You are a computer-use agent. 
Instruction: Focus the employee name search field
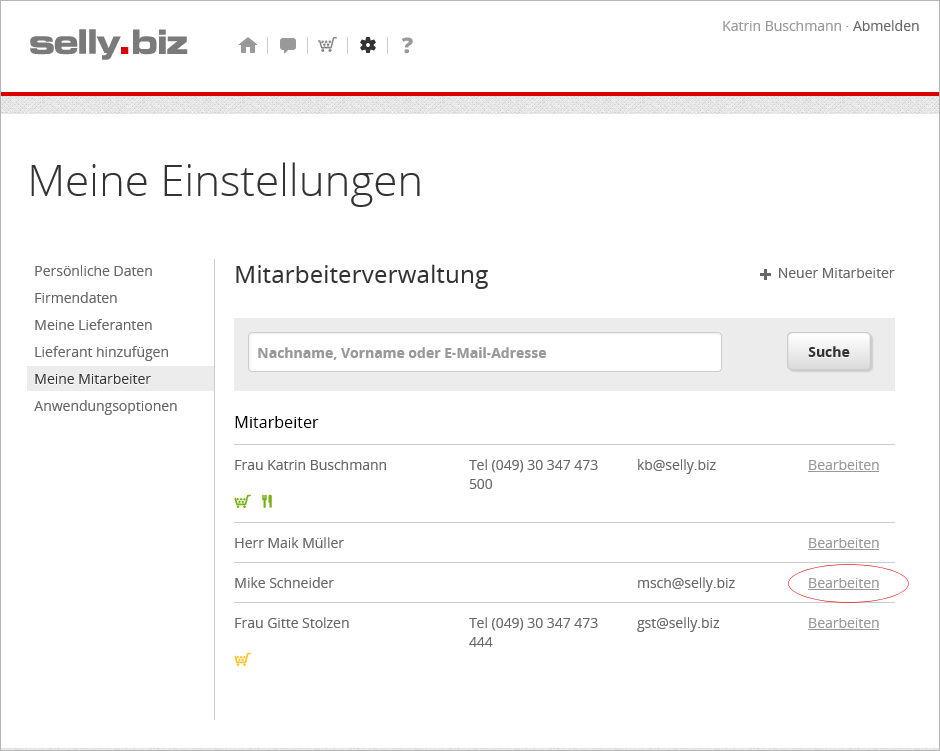point(485,352)
